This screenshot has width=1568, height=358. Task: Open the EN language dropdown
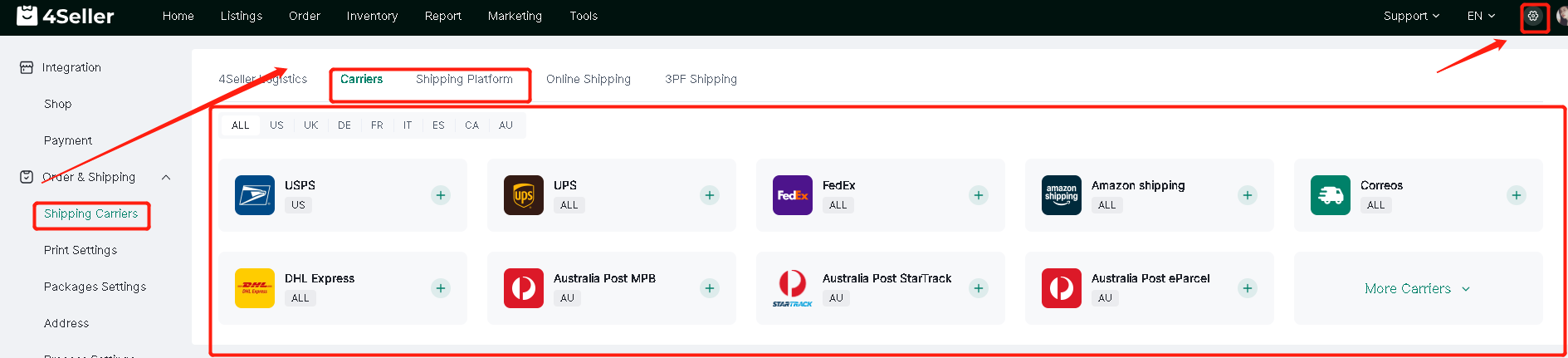pos(1481,16)
